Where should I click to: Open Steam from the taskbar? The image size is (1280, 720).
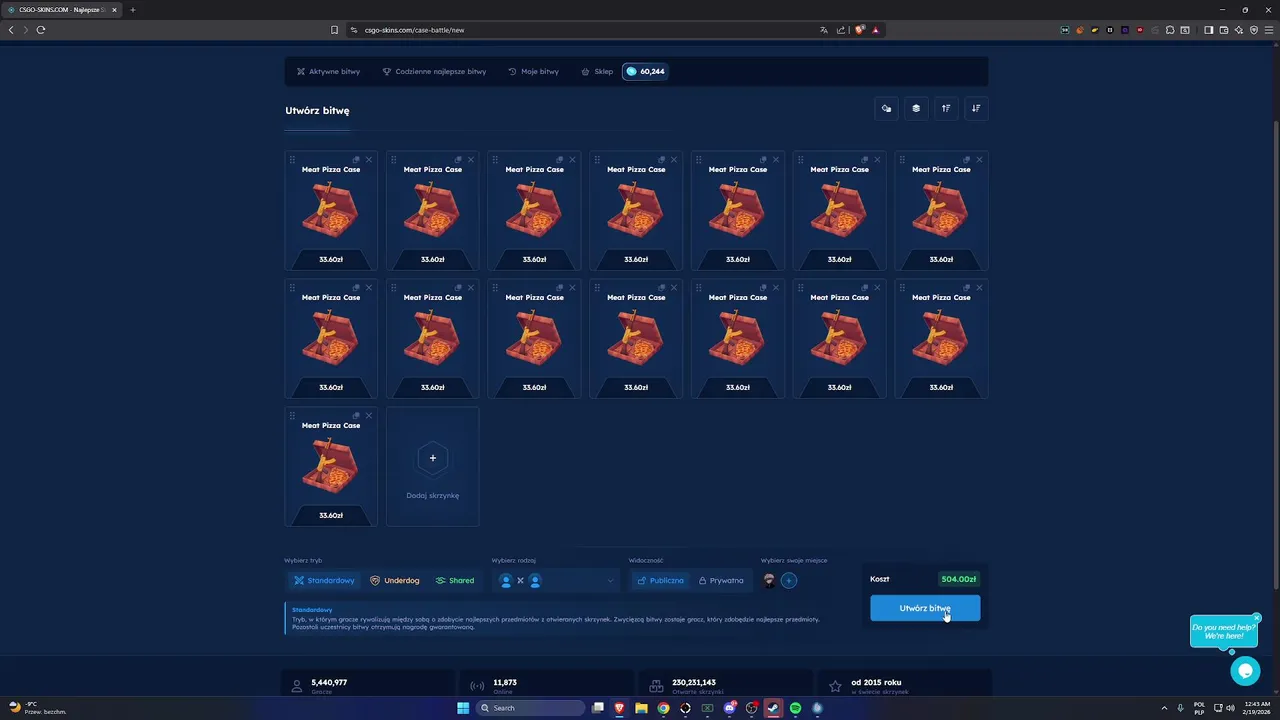[x=773, y=708]
